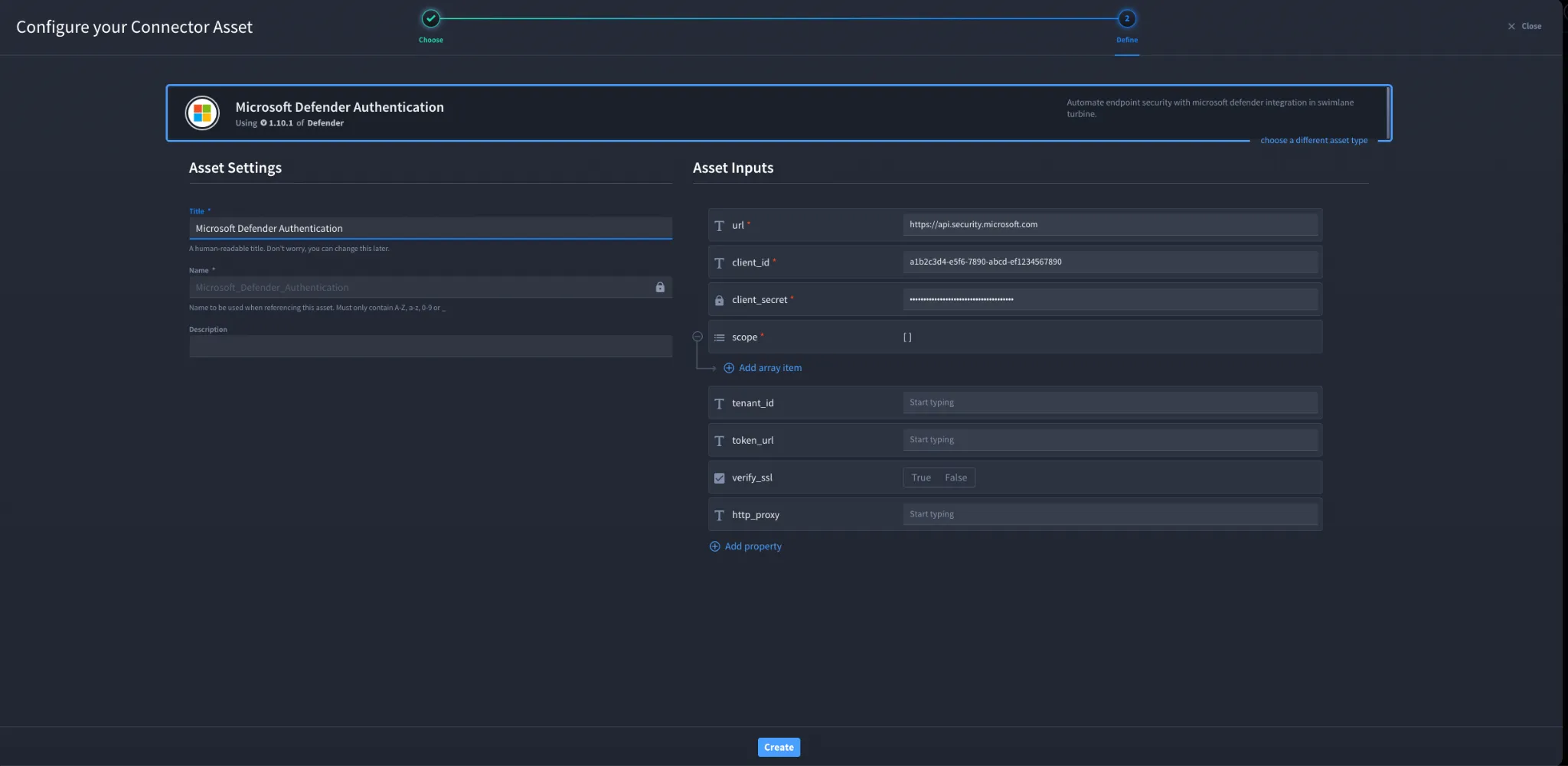Focus the http_proxy input field
The width and height of the screenshot is (1568, 766).
[1110, 514]
